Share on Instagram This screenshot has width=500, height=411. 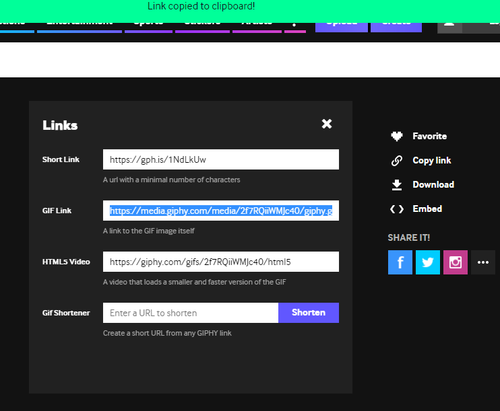455,262
